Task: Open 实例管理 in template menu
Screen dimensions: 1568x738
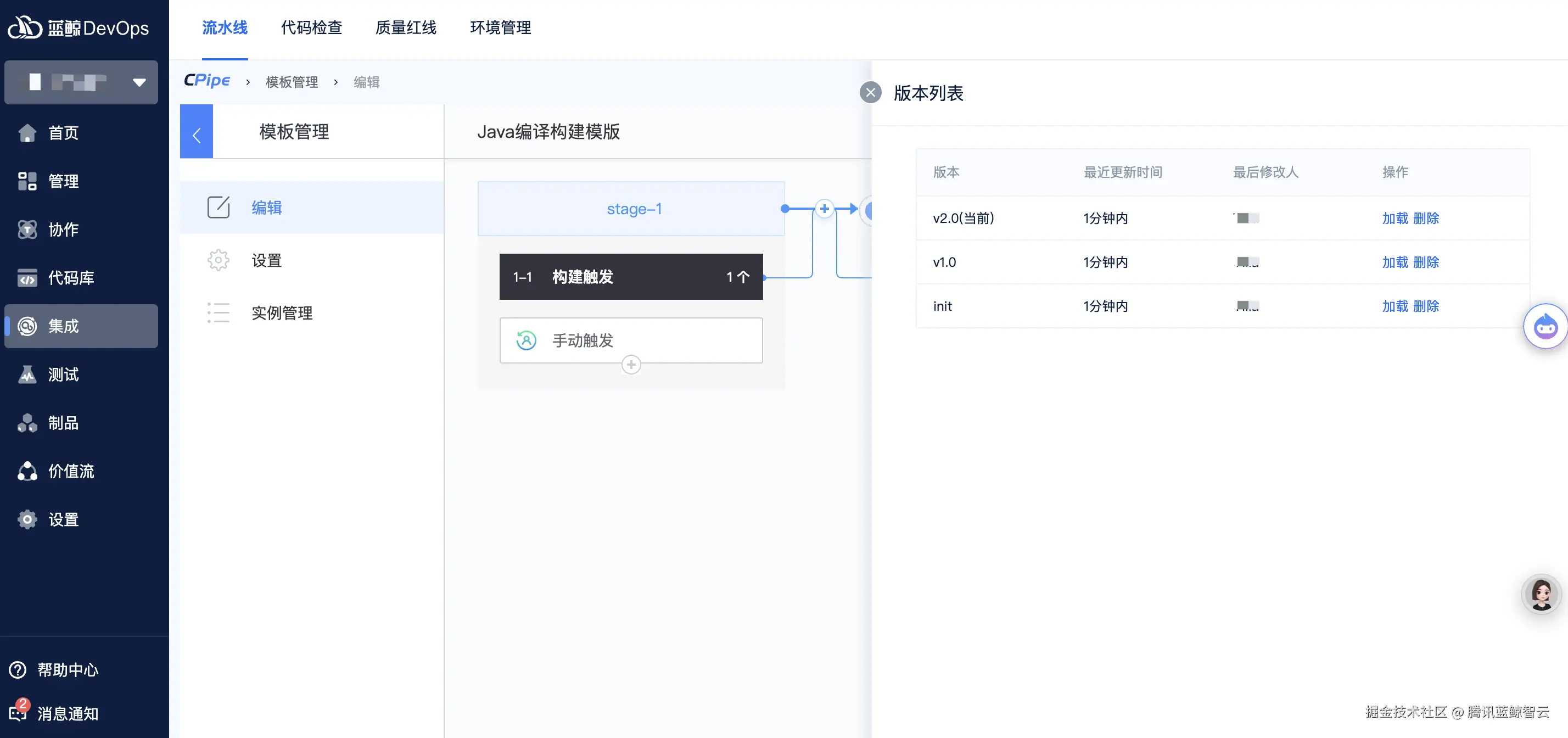Action: [282, 313]
